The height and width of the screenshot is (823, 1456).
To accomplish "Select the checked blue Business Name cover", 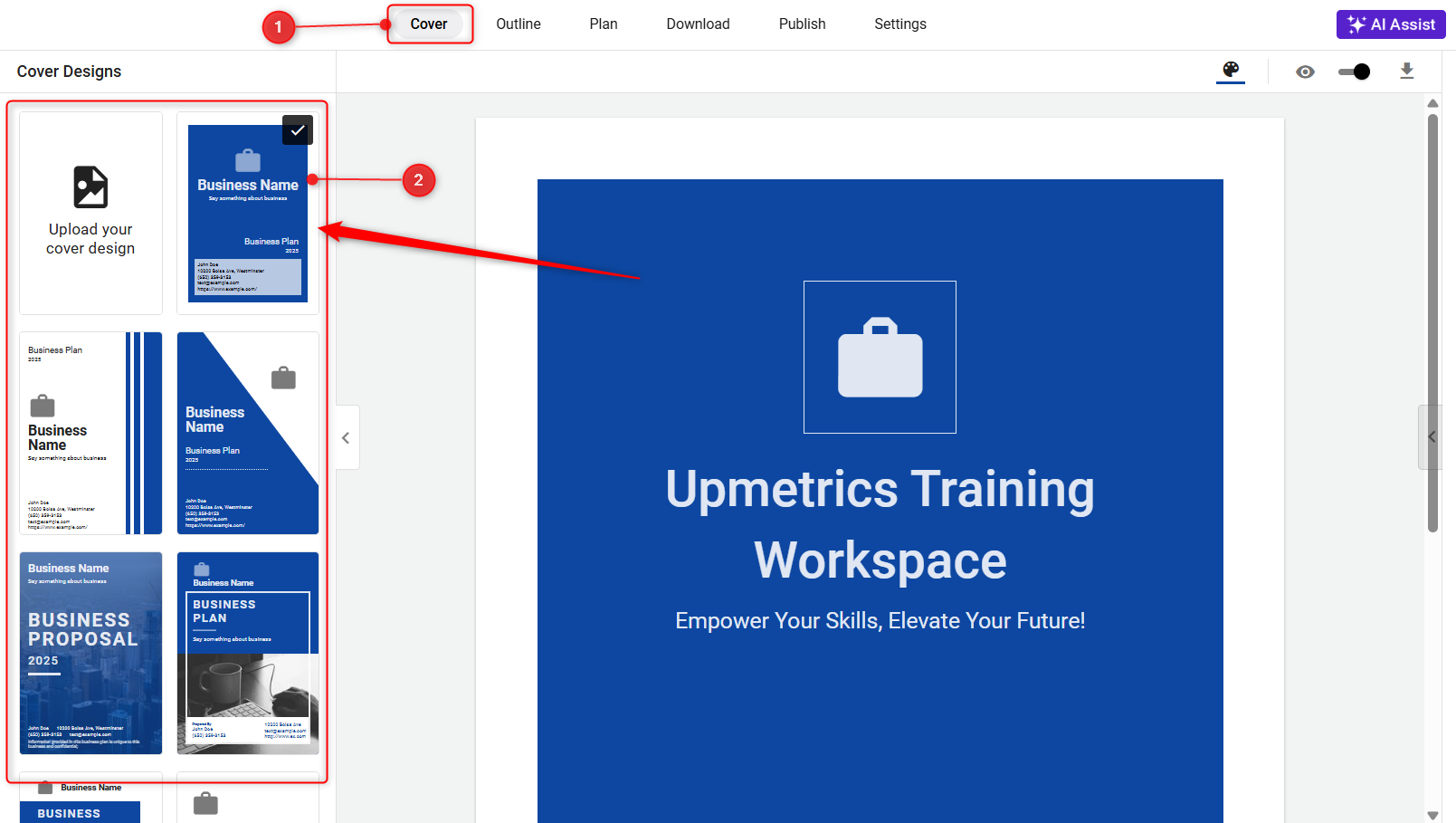I will coord(248,213).
